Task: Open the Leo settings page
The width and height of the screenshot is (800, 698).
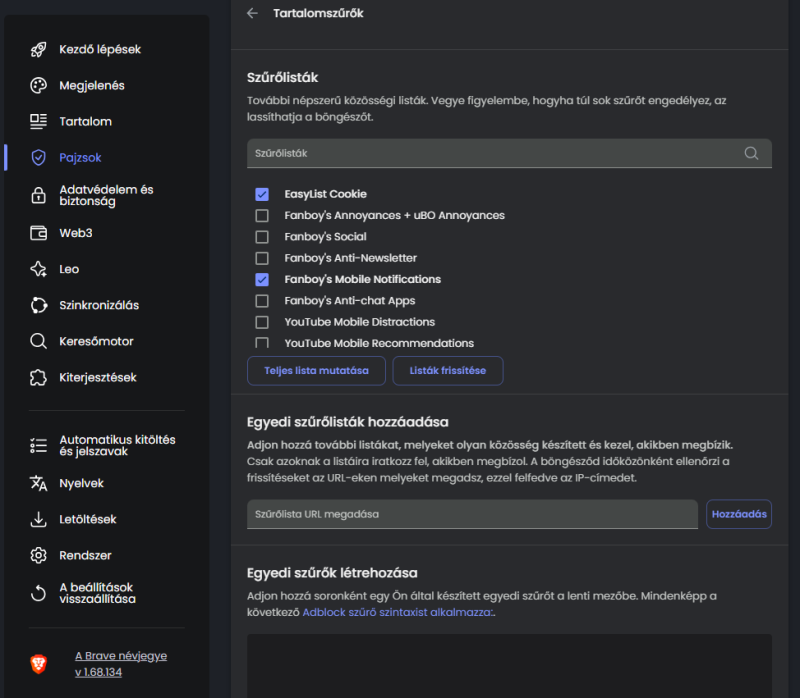Action: 69,269
